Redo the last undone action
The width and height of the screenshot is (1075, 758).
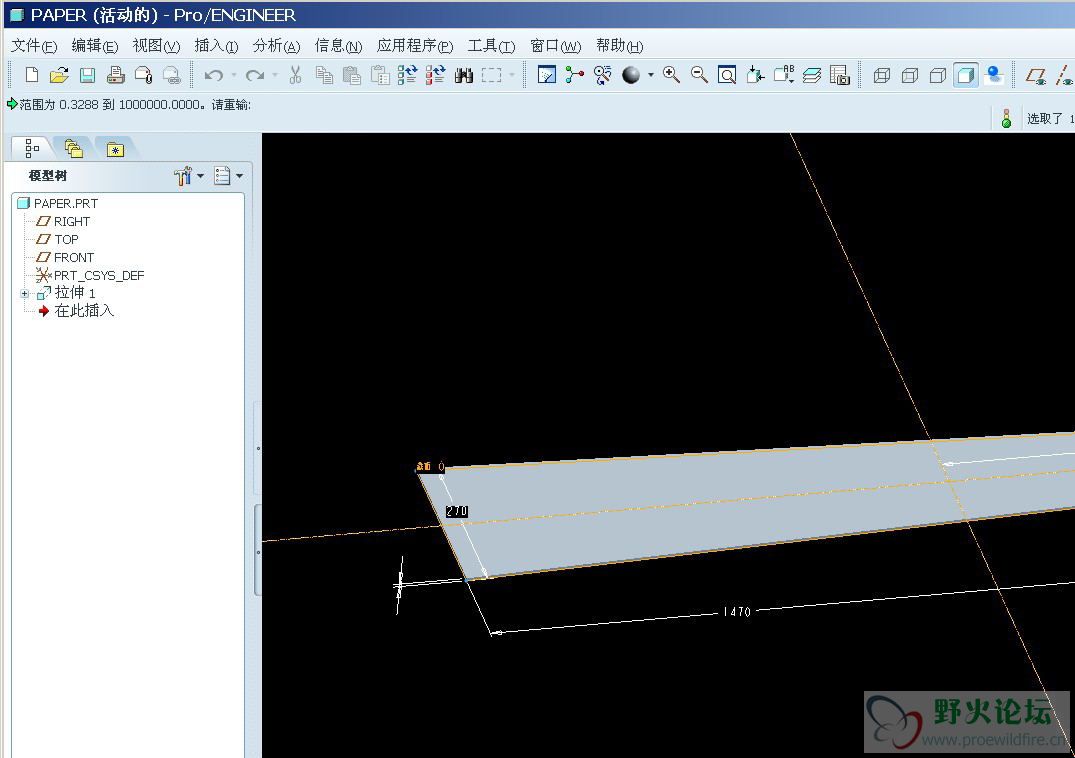255,75
